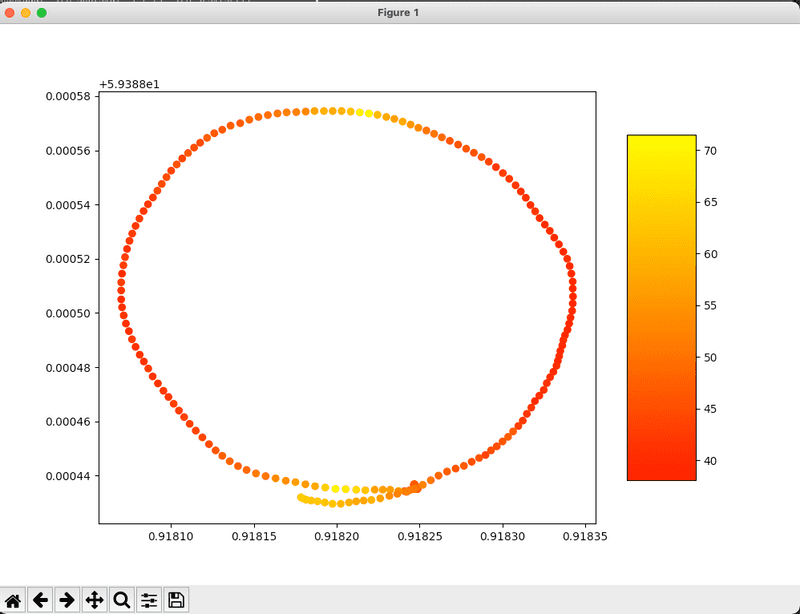Go back to previous view

[x=41, y=599]
